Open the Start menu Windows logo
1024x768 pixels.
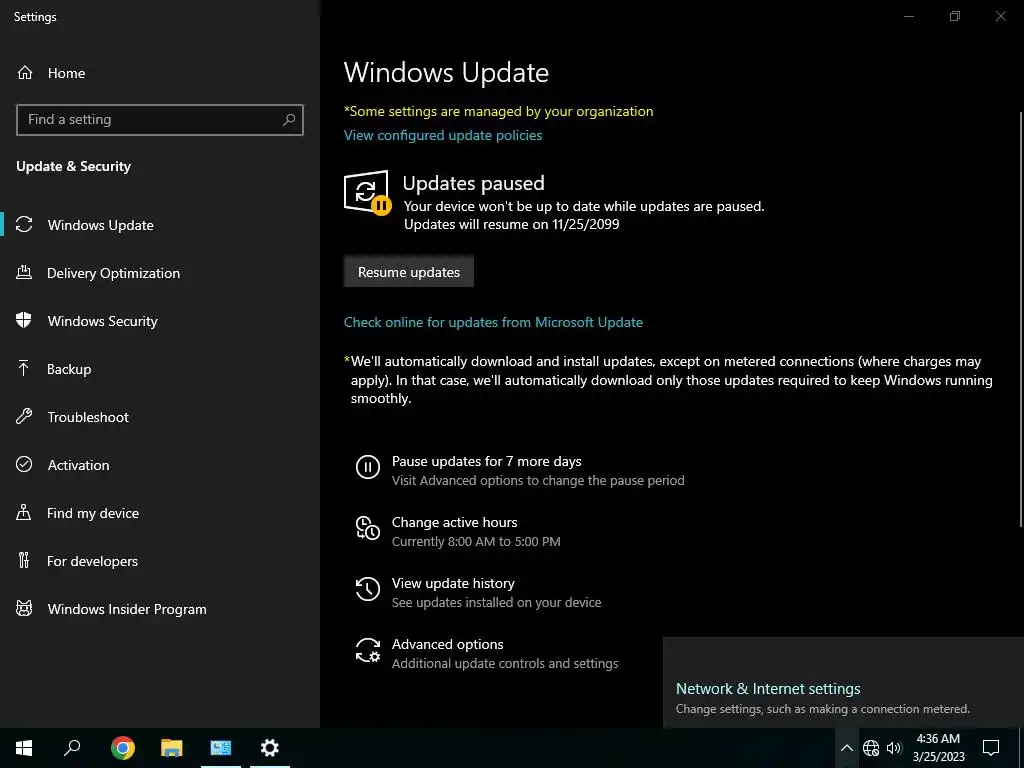tap(24, 748)
